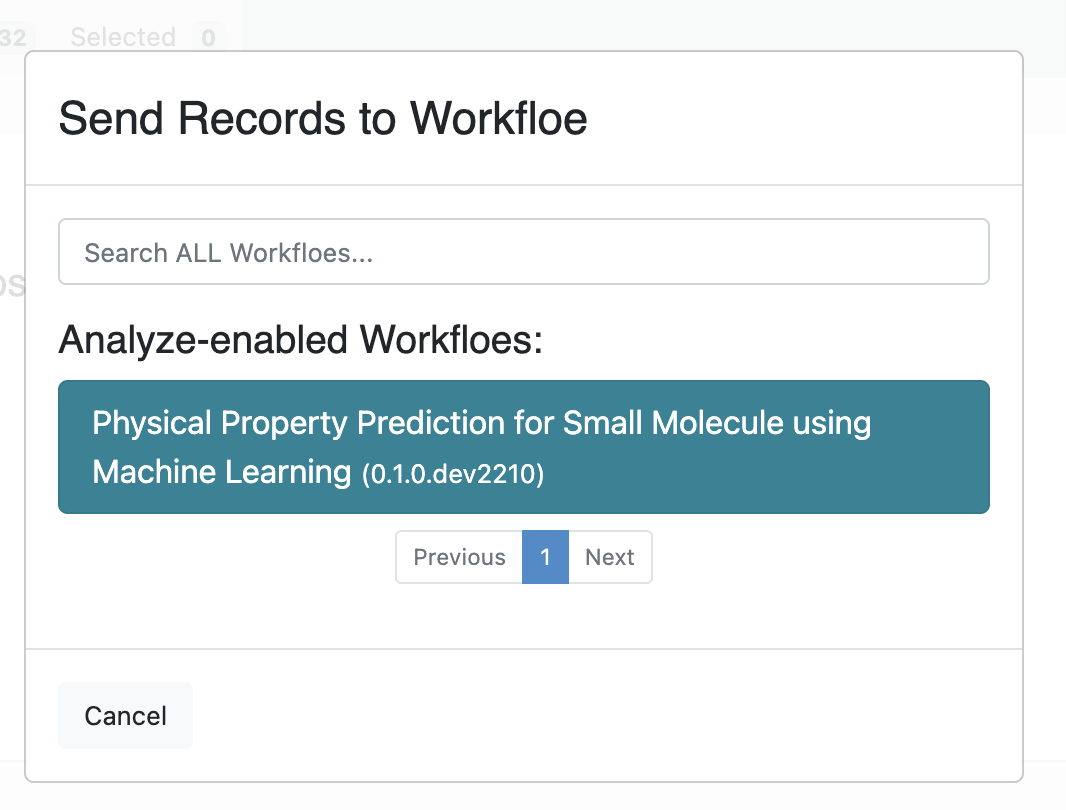This screenshot has width=1066, height=810.
Task: Click the placeholder text in search box
Action: 228,253
